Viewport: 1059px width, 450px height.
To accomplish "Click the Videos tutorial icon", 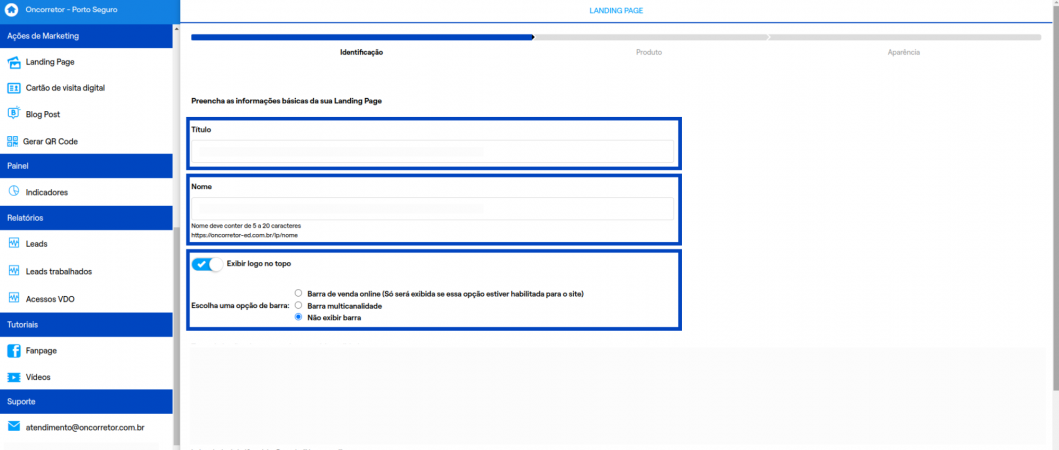I will pyautogui.click(x=14, y=377).
